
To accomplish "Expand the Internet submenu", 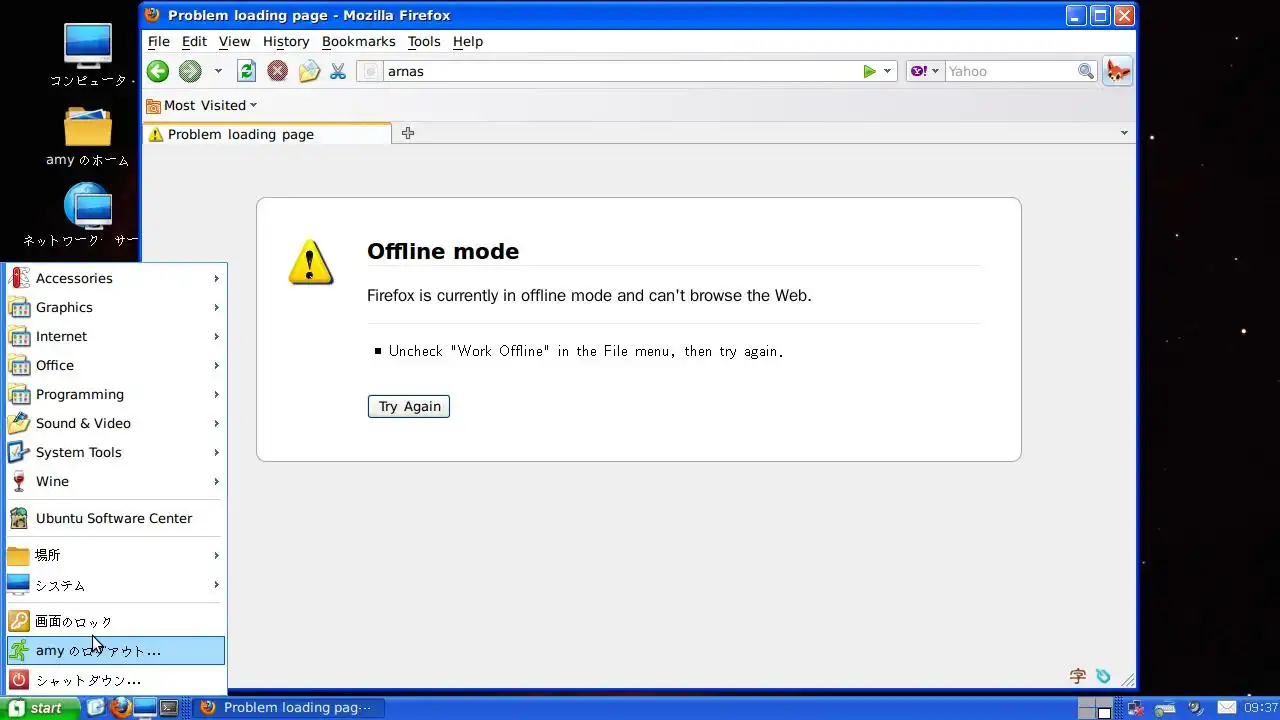I will click(x=116, y=336).
